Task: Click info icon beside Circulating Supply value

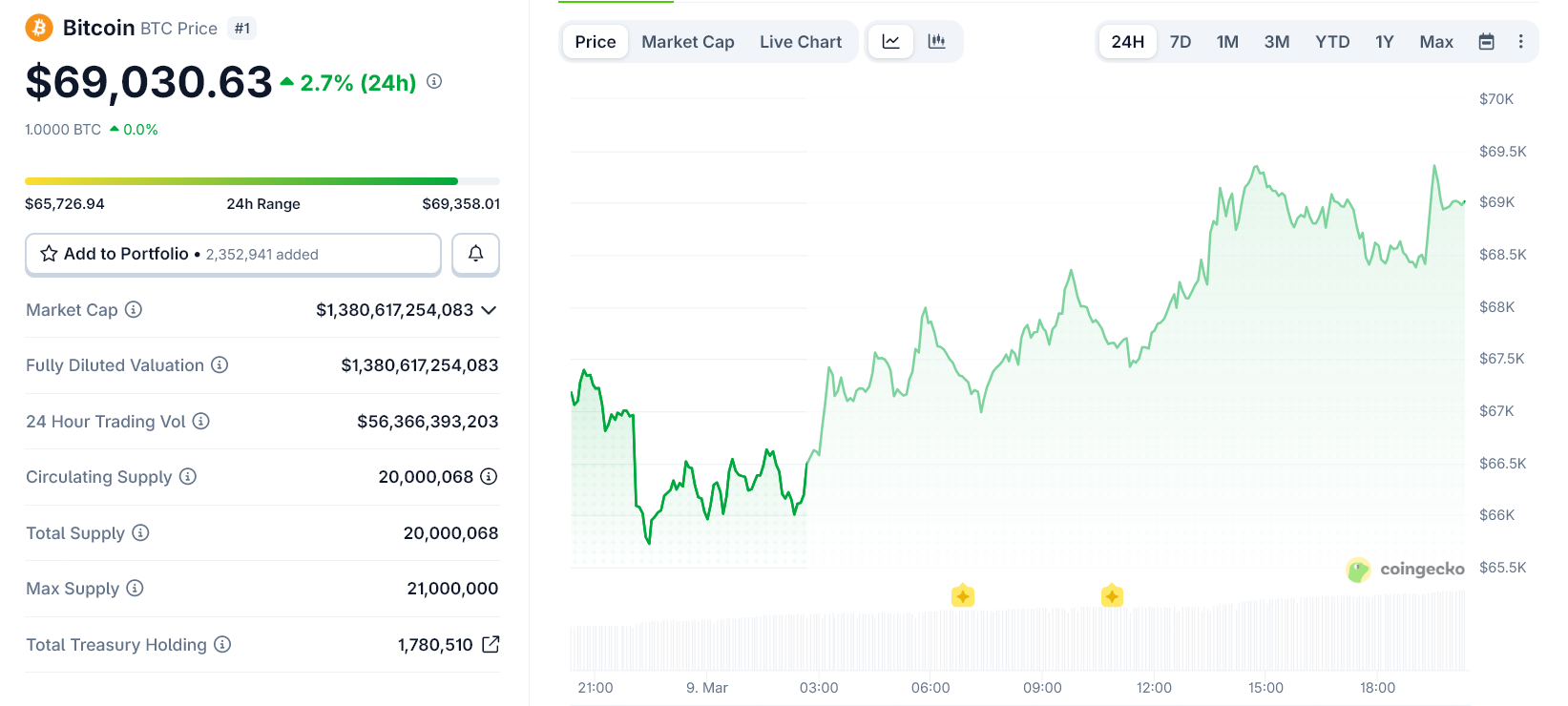Action: (x=489, y=476)
